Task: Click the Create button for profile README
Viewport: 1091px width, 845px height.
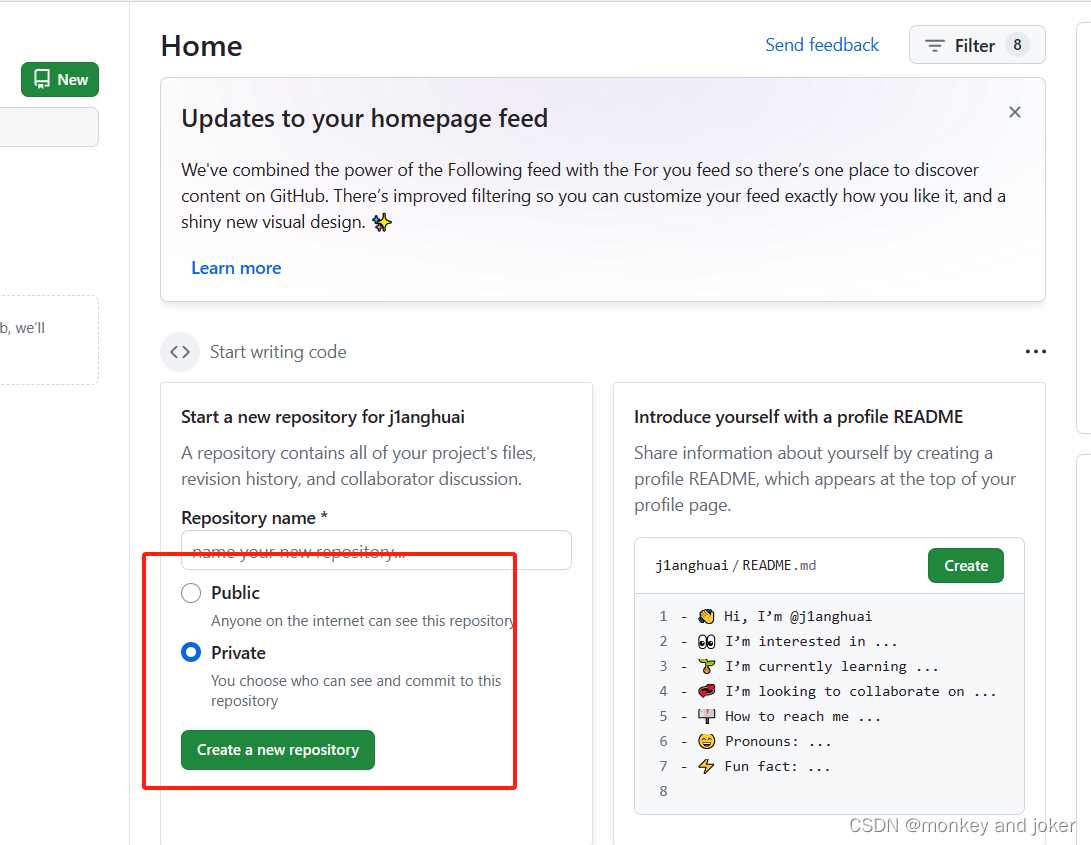Action: (x=966, y=566)
